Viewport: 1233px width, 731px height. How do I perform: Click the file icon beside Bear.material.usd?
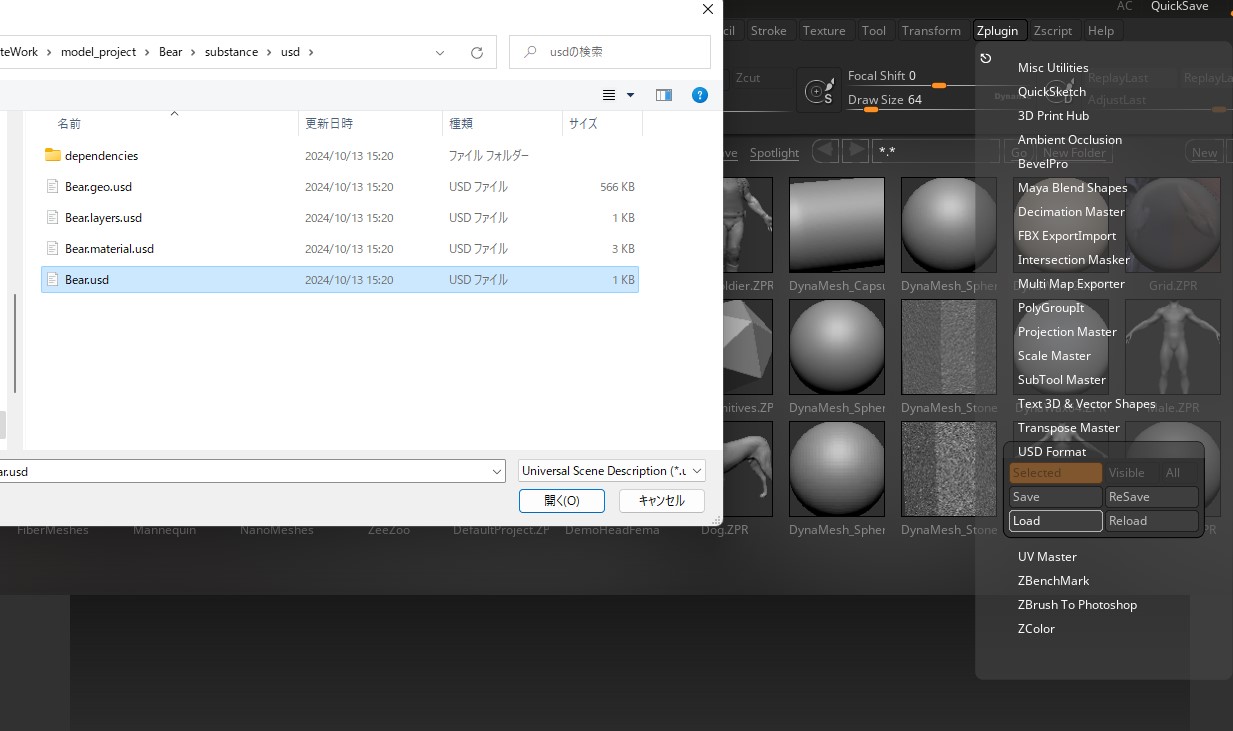coord(53,248)
